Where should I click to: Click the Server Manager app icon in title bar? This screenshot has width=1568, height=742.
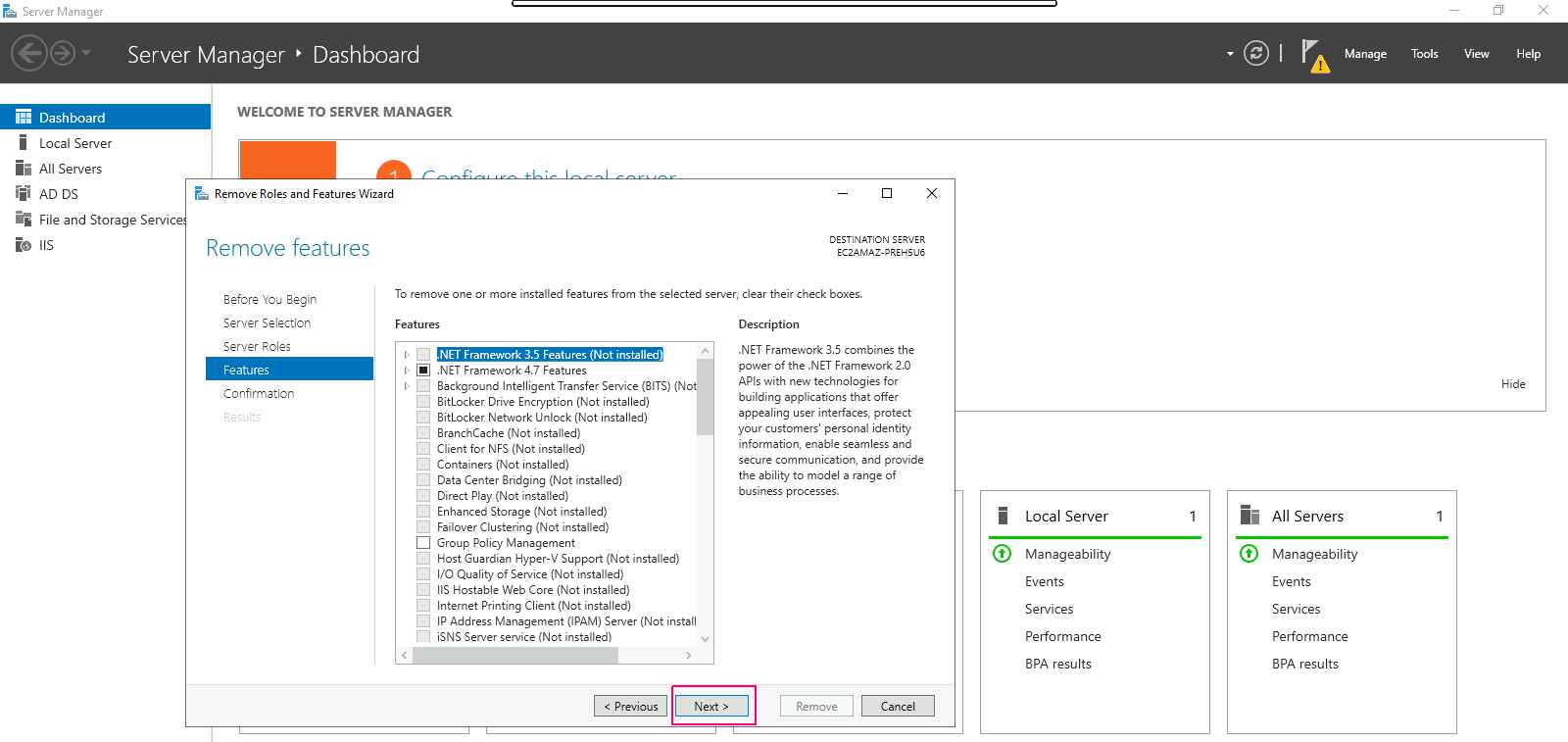(x=10, y=11)
